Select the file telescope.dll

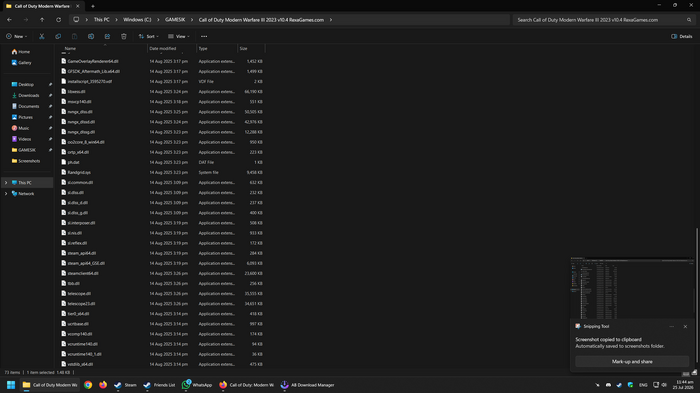click(79, 293)
